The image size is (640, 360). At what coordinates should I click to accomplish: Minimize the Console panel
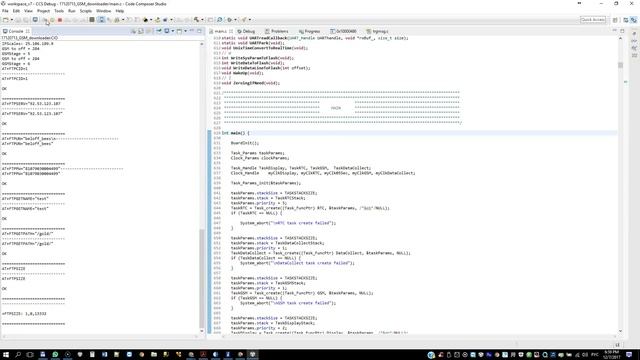point(192,31)
